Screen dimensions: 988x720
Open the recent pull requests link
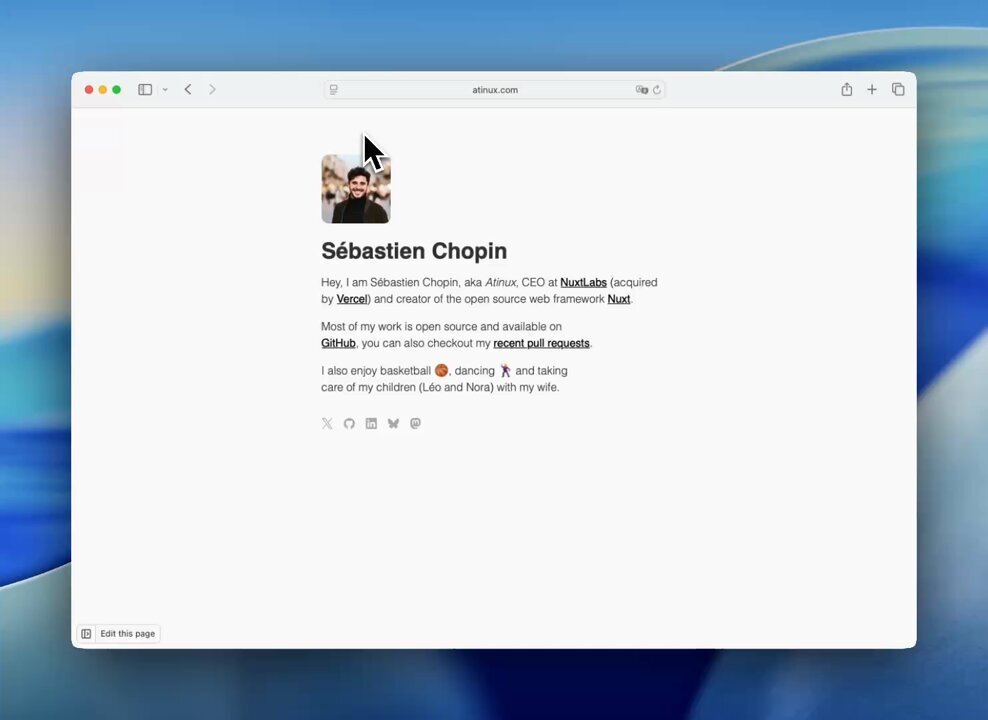tap(541, 344)
